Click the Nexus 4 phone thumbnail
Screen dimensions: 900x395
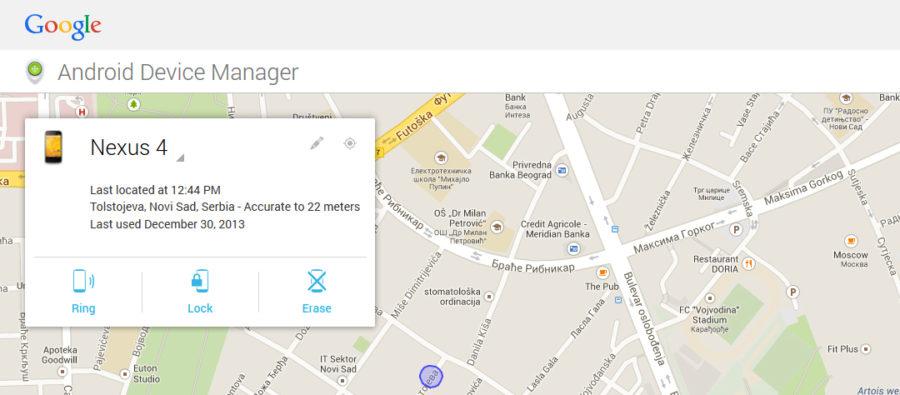(53, 147)
